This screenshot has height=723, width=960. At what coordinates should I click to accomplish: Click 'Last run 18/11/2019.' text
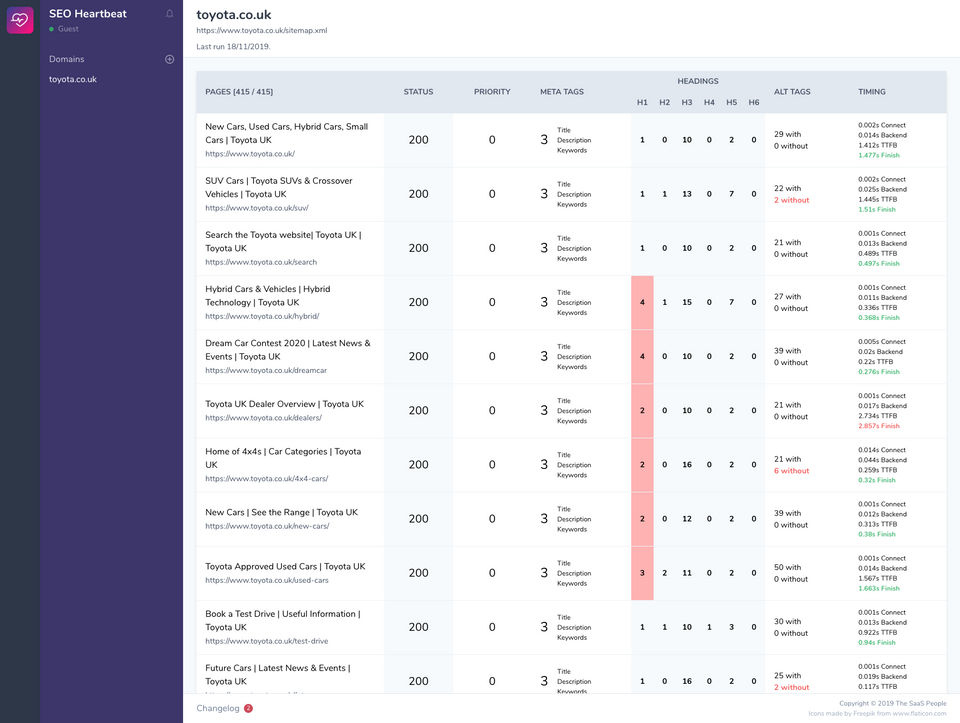point(233,47)
